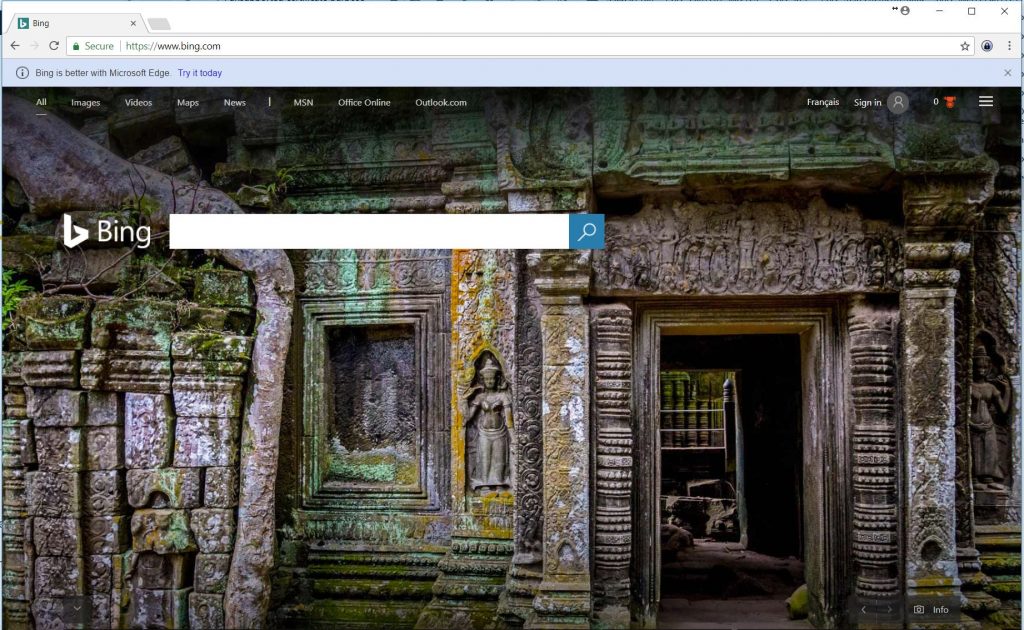The height and width of the screenshot is (630, 1024).
Task: Open the News section
Action: [234, 102]
